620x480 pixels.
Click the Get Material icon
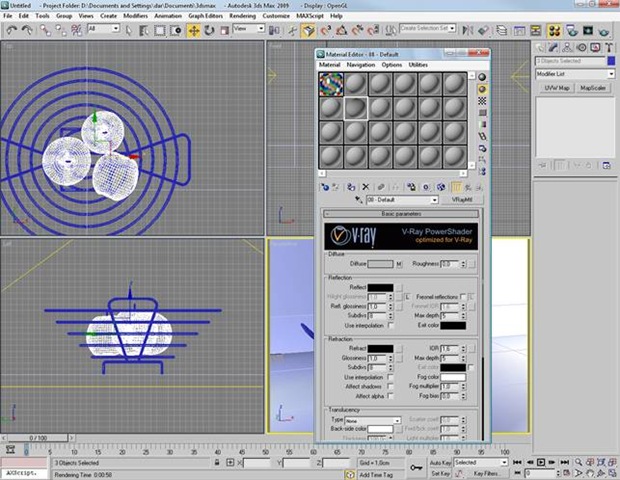point(324,186)
